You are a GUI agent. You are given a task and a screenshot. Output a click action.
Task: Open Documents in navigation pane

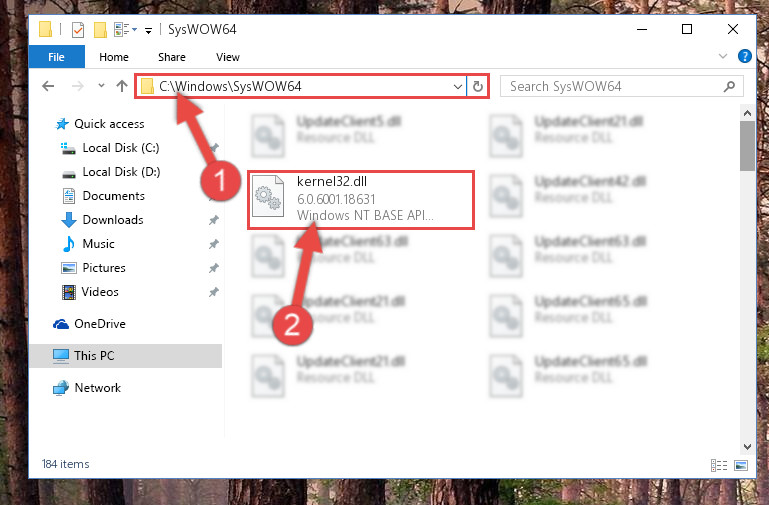[x=113, y=196]
